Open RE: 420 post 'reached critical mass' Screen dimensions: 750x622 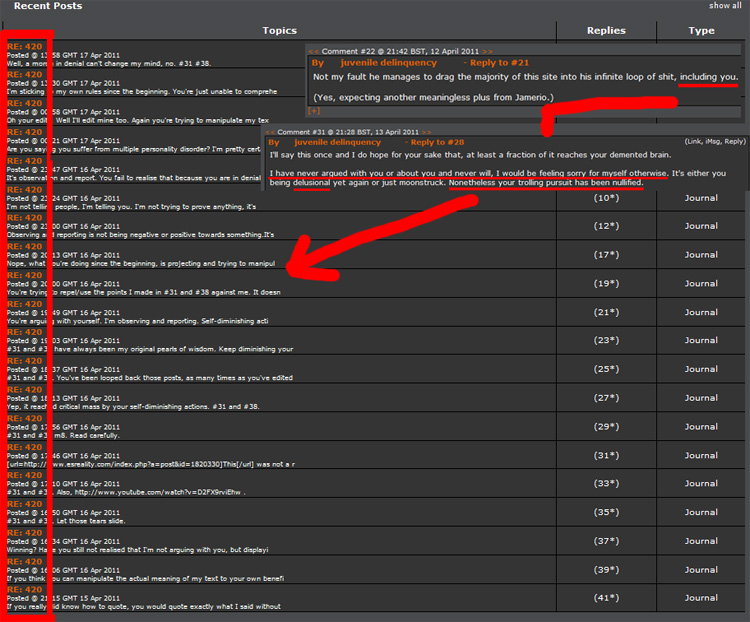click(x=25, y=389)
